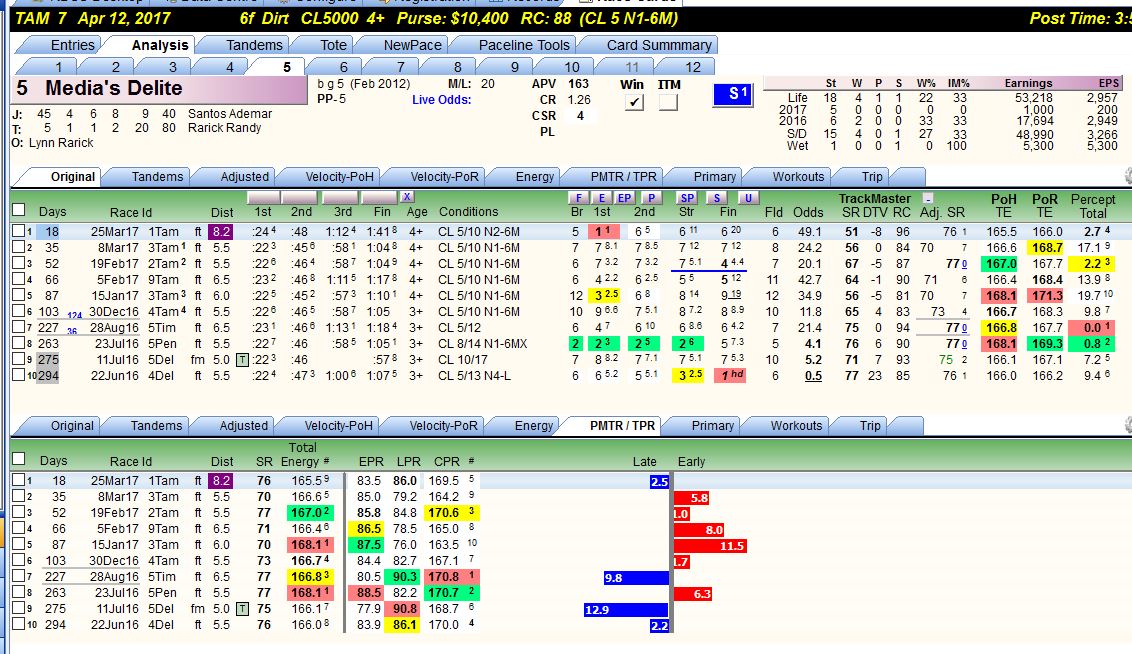
Task: Click the EP running style filter button
Action: (x=624, y=198)
